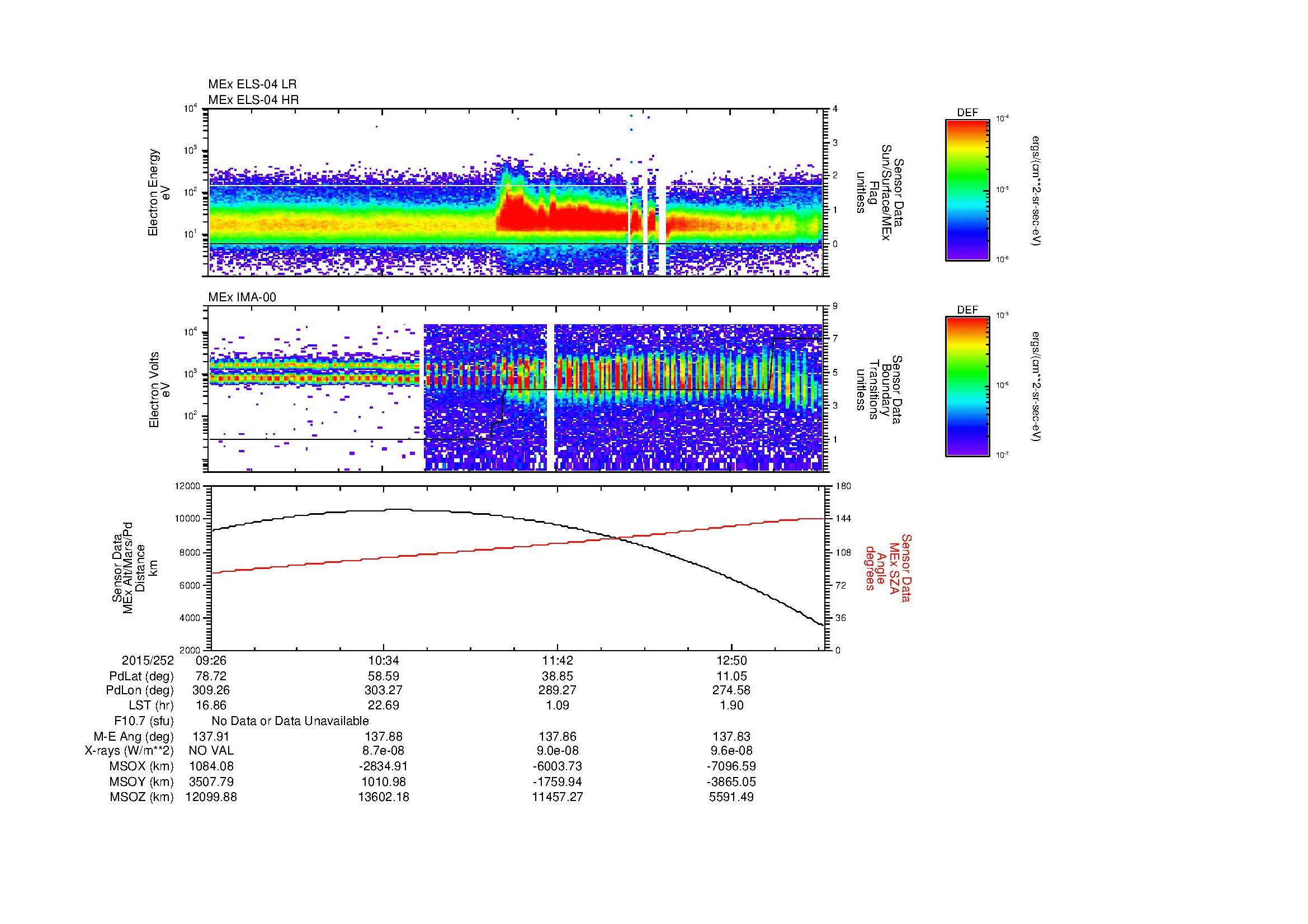
Task: Click the MSOZ value '13602.18'
Action: (384, 797)
